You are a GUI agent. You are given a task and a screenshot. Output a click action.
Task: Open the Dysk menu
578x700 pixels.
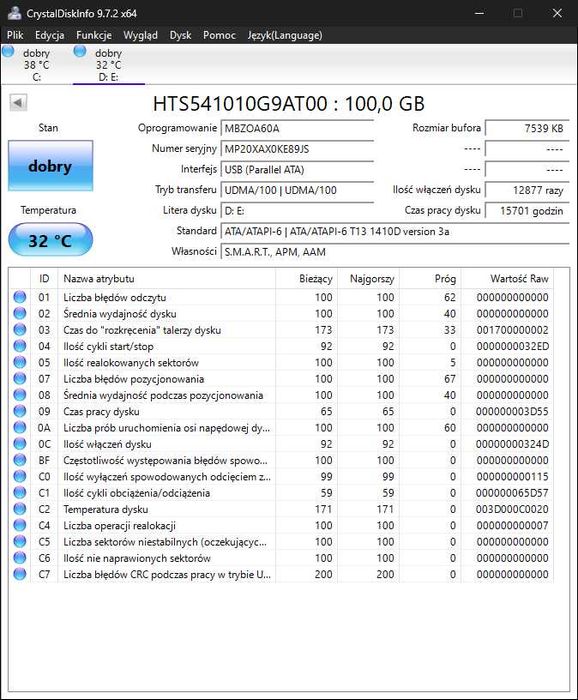[x=180, y=35]
